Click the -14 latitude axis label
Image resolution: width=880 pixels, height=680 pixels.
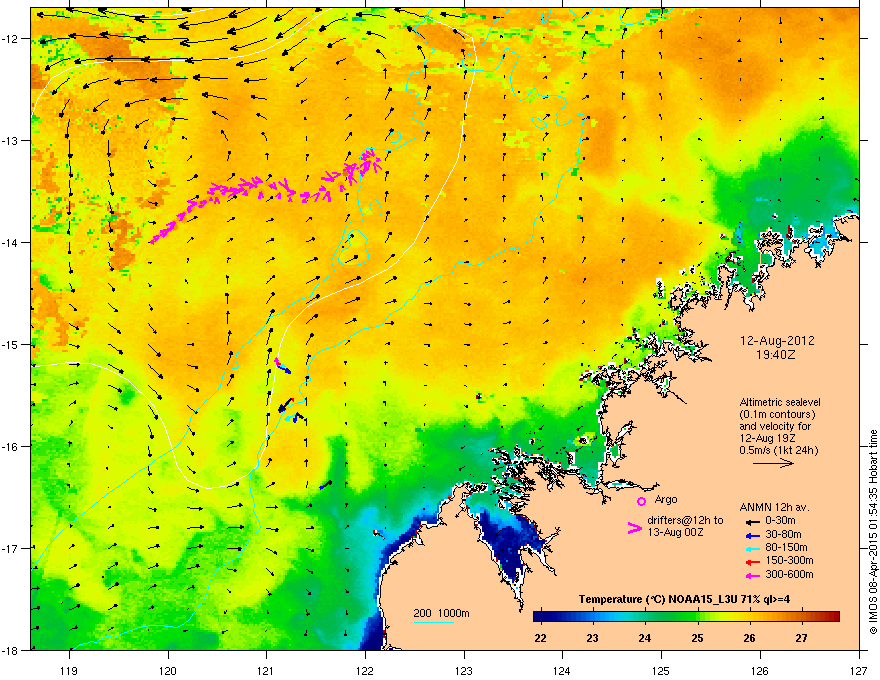tap(11, 242)
